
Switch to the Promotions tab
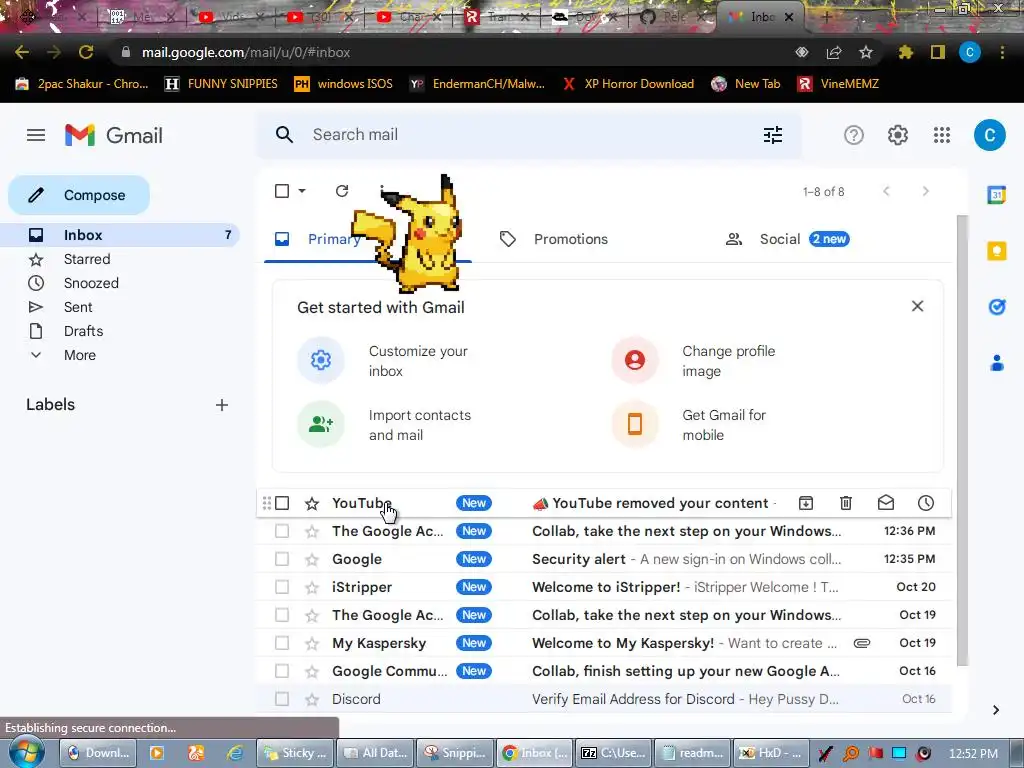(554, 239)
